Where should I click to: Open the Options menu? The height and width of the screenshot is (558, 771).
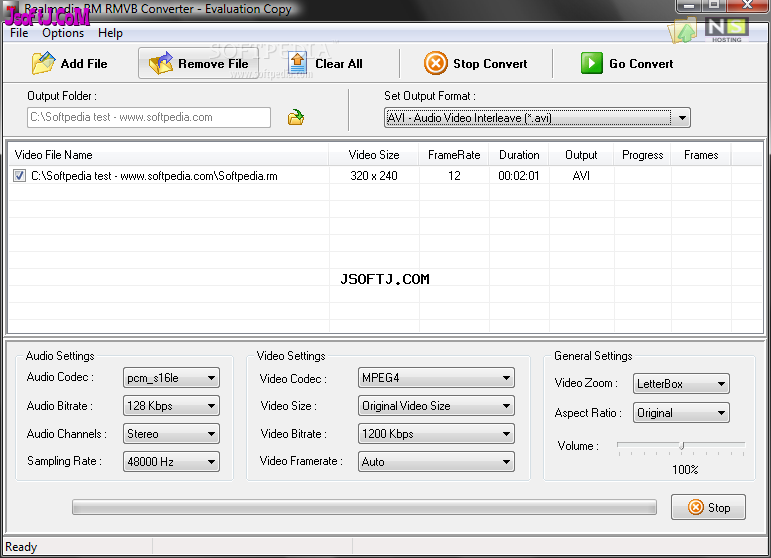click(63, 33)
